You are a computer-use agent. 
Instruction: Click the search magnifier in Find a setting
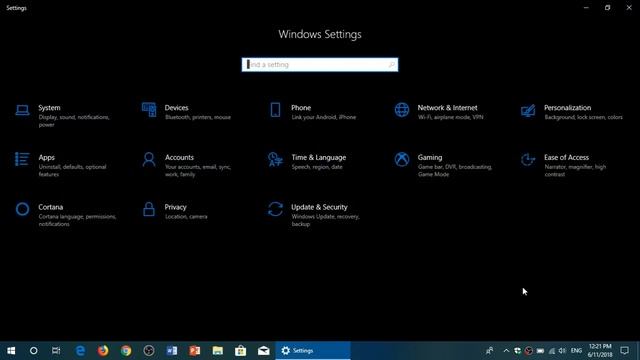coord(391,64)
